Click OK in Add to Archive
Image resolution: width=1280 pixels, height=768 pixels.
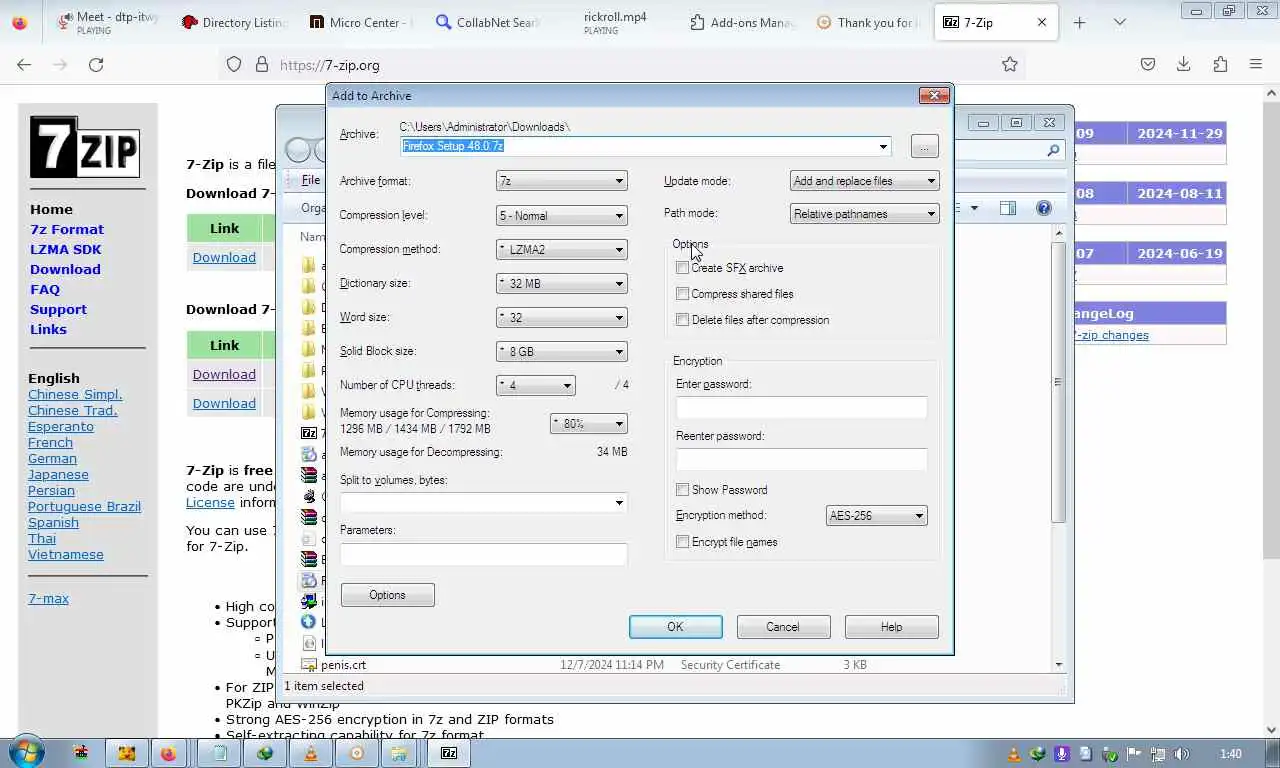(x=676, y=627)
